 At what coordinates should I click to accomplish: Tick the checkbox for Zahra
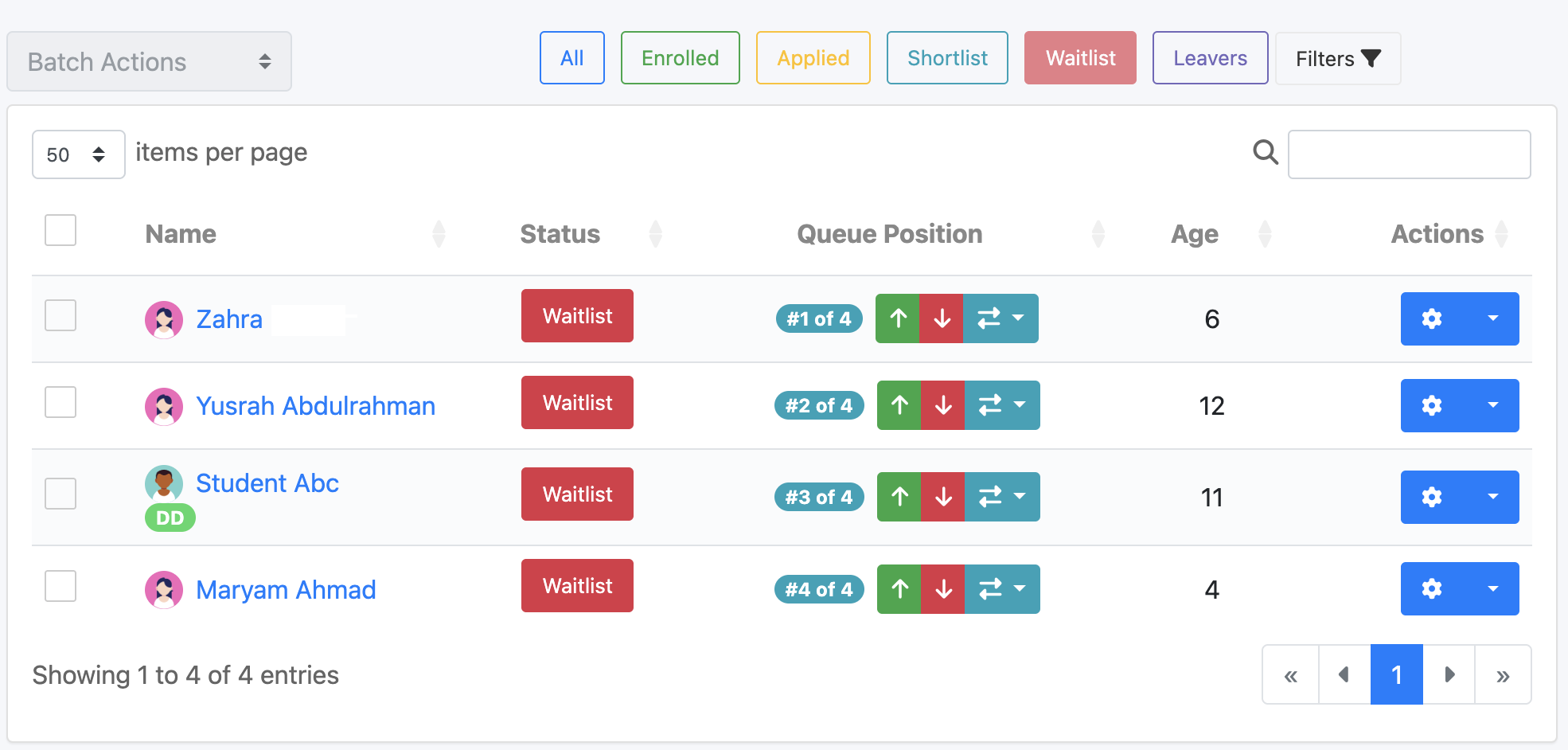tap(60, 315)
